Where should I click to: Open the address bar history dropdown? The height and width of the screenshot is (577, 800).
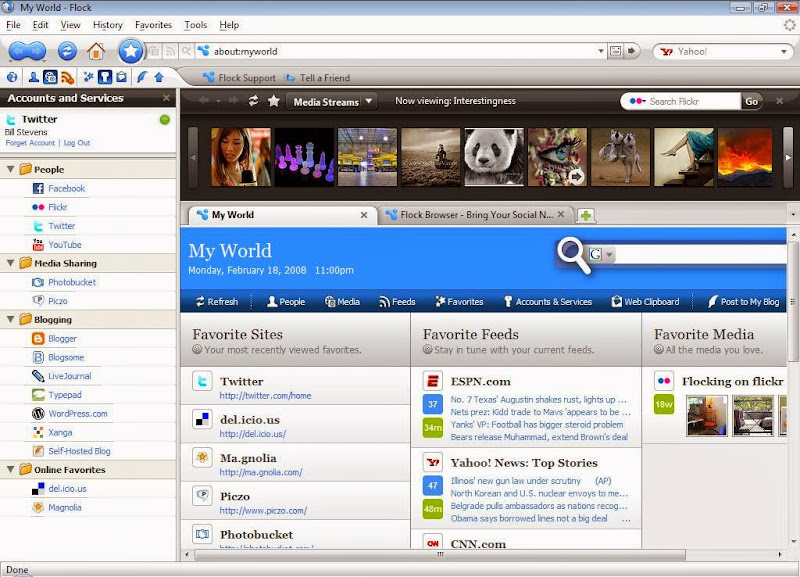click(x=601, y=51)
